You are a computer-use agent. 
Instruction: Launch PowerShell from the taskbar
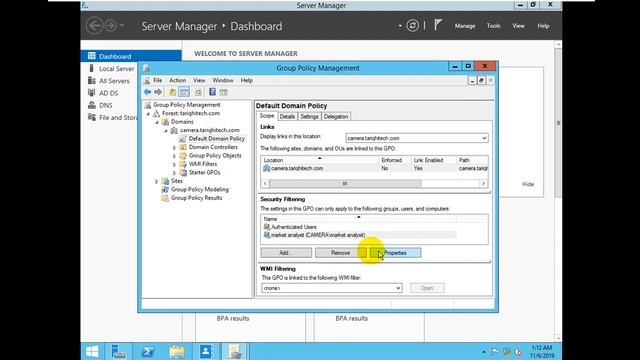pyautogui.click(x=147, y=351)
